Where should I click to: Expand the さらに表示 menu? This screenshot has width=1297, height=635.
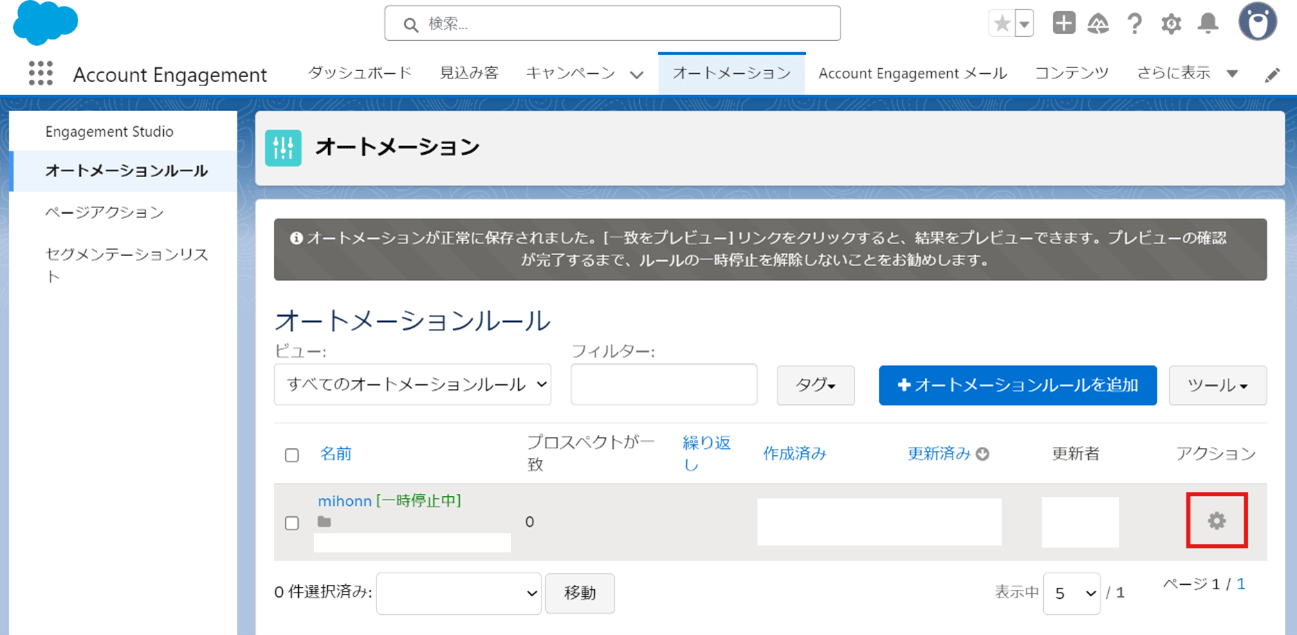tap(1187, 73)
